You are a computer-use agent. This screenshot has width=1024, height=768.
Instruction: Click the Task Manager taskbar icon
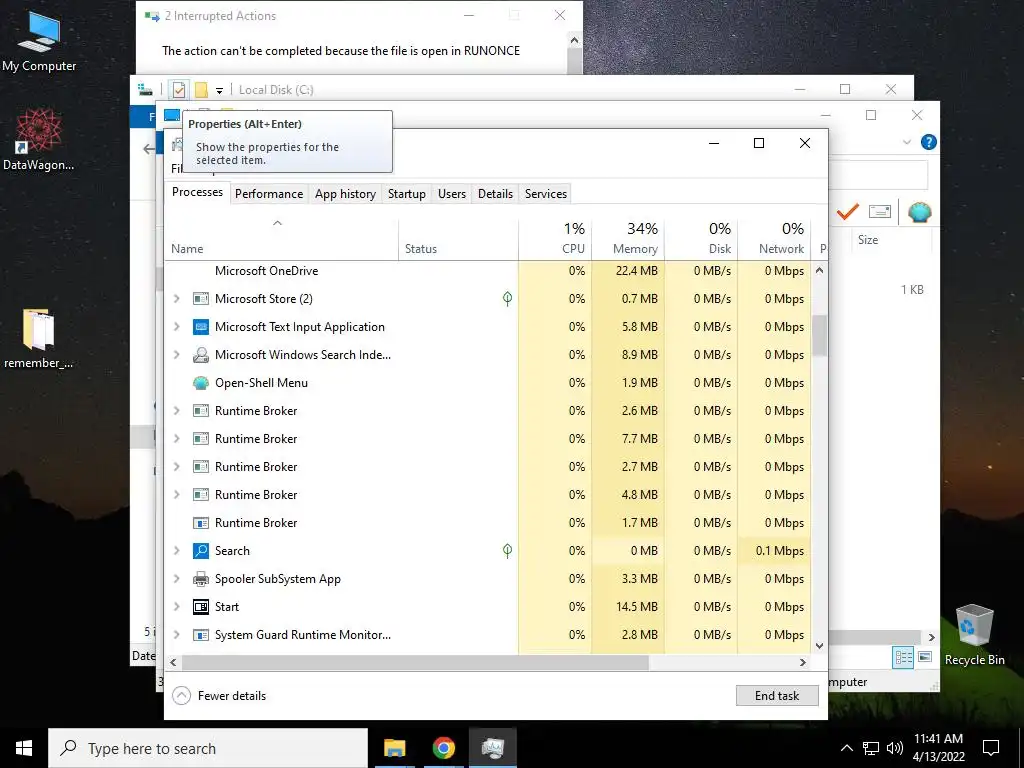pos(493,748)
